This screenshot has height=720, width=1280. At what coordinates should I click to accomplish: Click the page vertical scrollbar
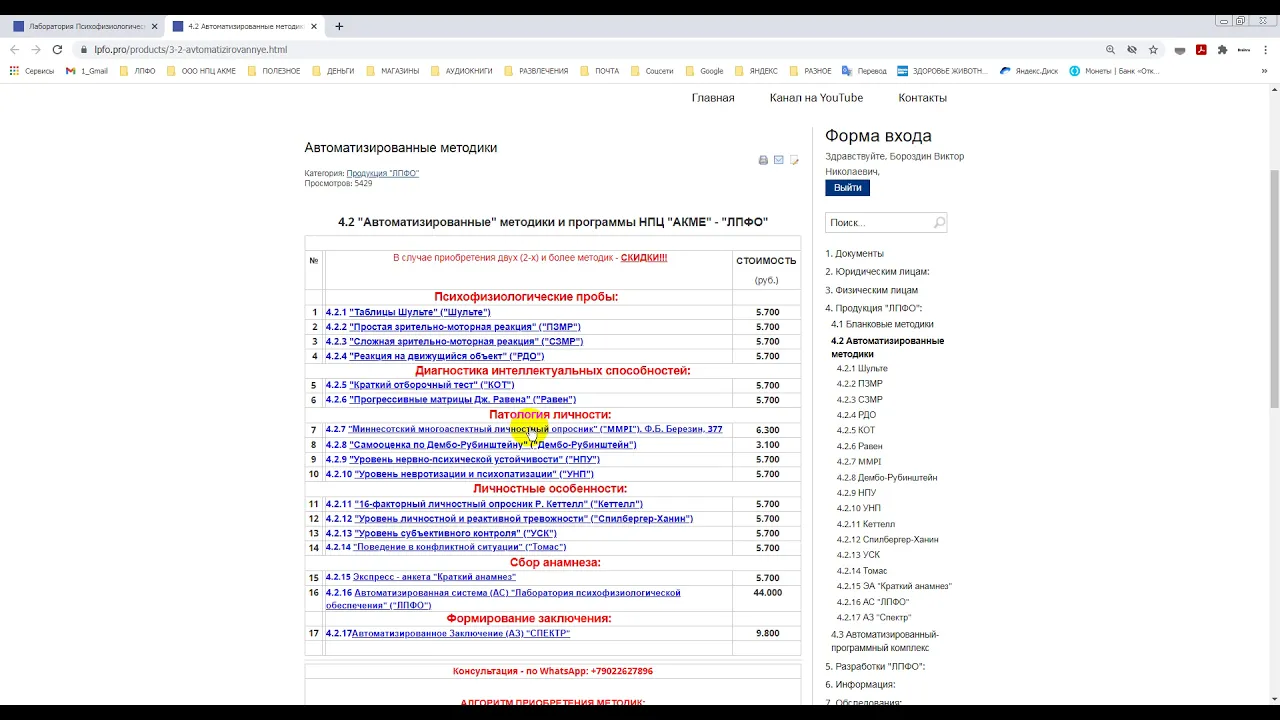(1274, 290)
